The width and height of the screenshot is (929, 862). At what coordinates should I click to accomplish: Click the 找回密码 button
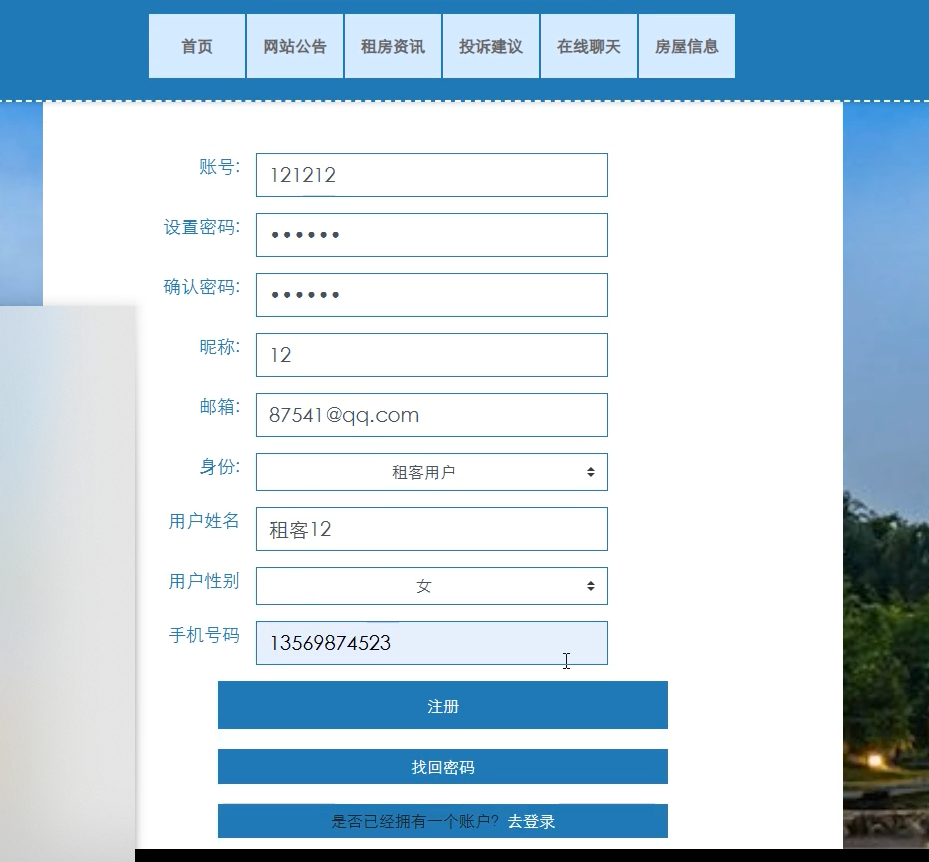tap(443, 767)
